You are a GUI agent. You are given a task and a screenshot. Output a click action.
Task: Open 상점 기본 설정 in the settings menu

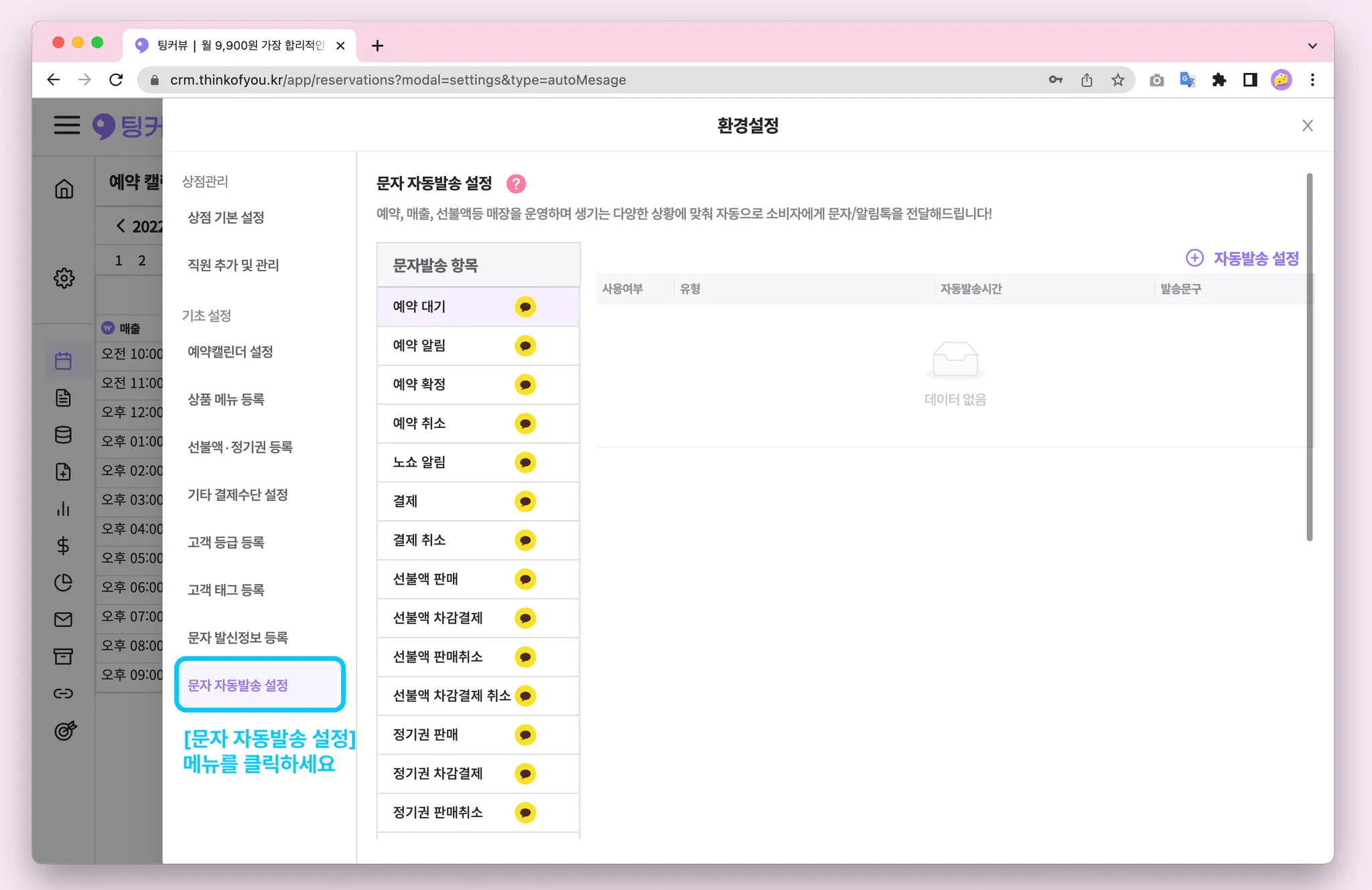[226, 218]
